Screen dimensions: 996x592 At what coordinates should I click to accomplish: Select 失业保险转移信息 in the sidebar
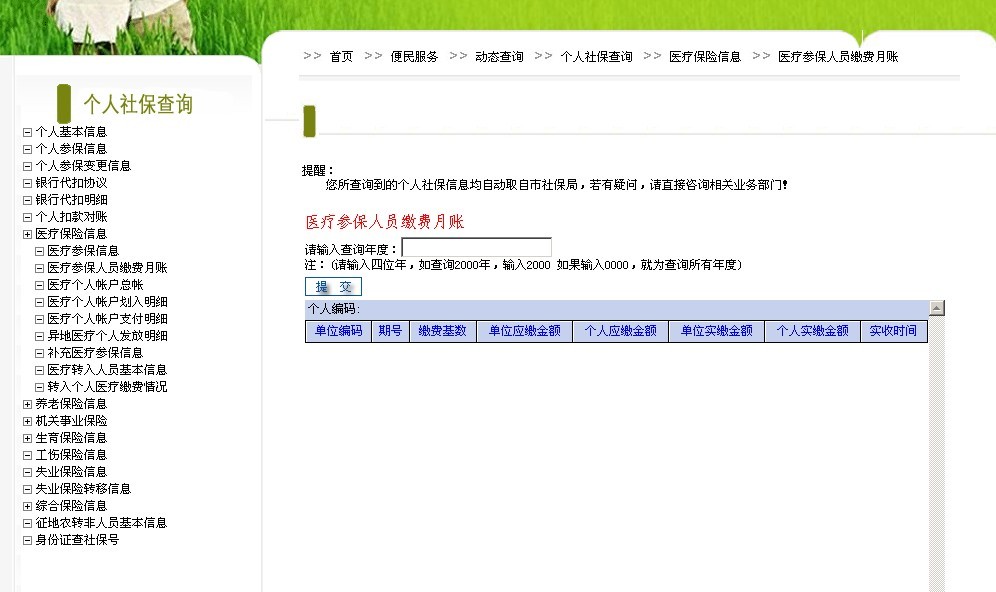coord(82,488)
